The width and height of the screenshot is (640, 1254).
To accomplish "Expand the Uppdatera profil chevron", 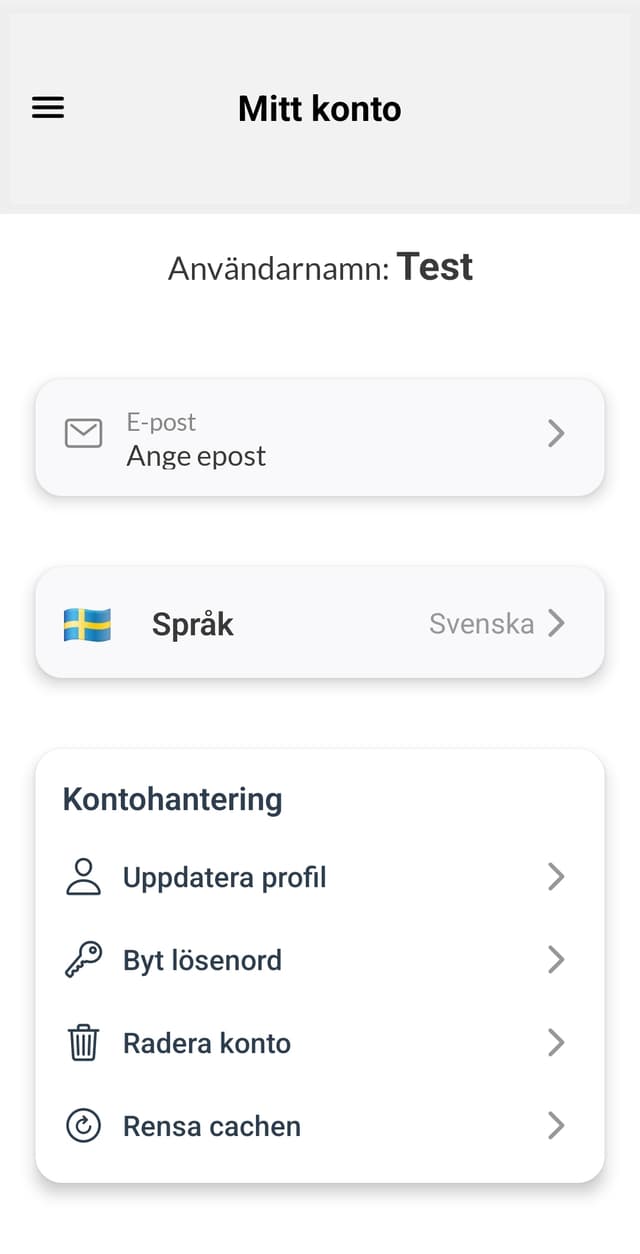I will pyautogui.click(x=556, y=877).
